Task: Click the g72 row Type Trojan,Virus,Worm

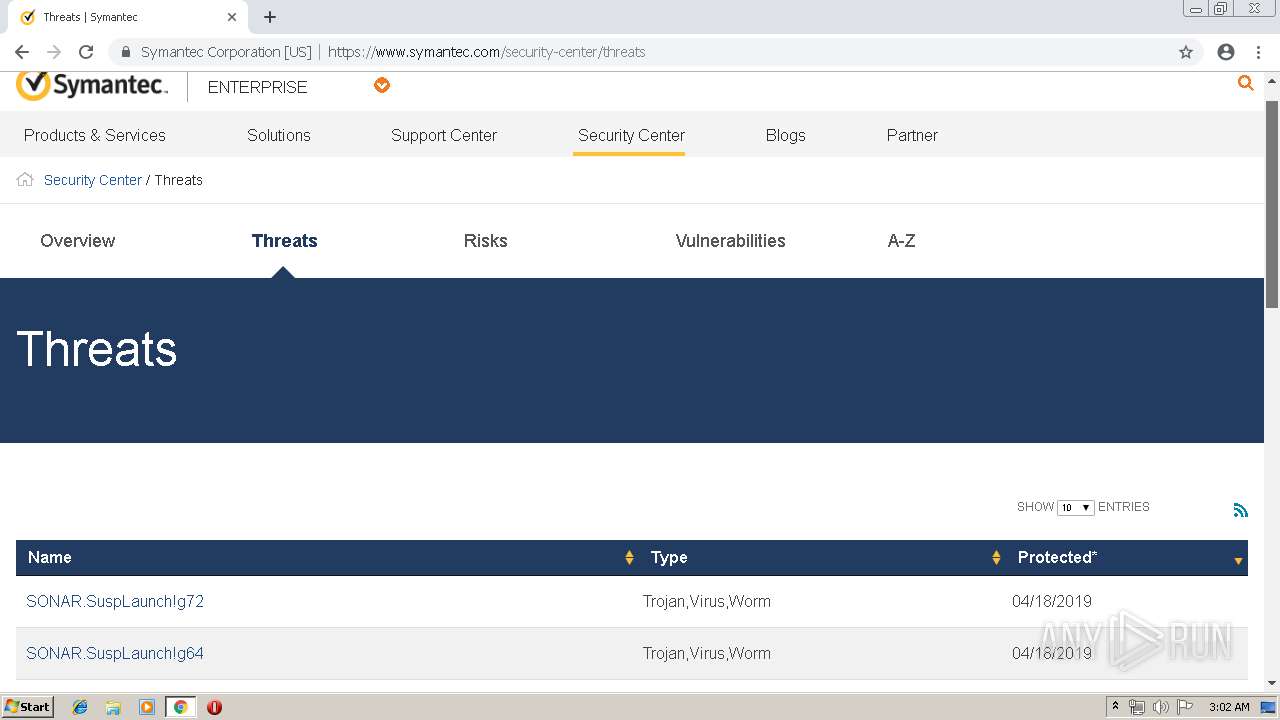Action: point(707,601)
